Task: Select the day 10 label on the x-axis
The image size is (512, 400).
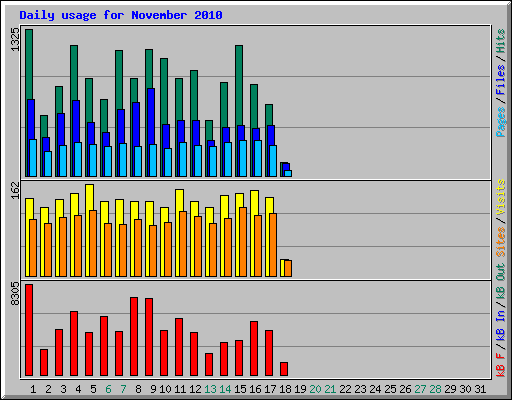Action: 165,389
